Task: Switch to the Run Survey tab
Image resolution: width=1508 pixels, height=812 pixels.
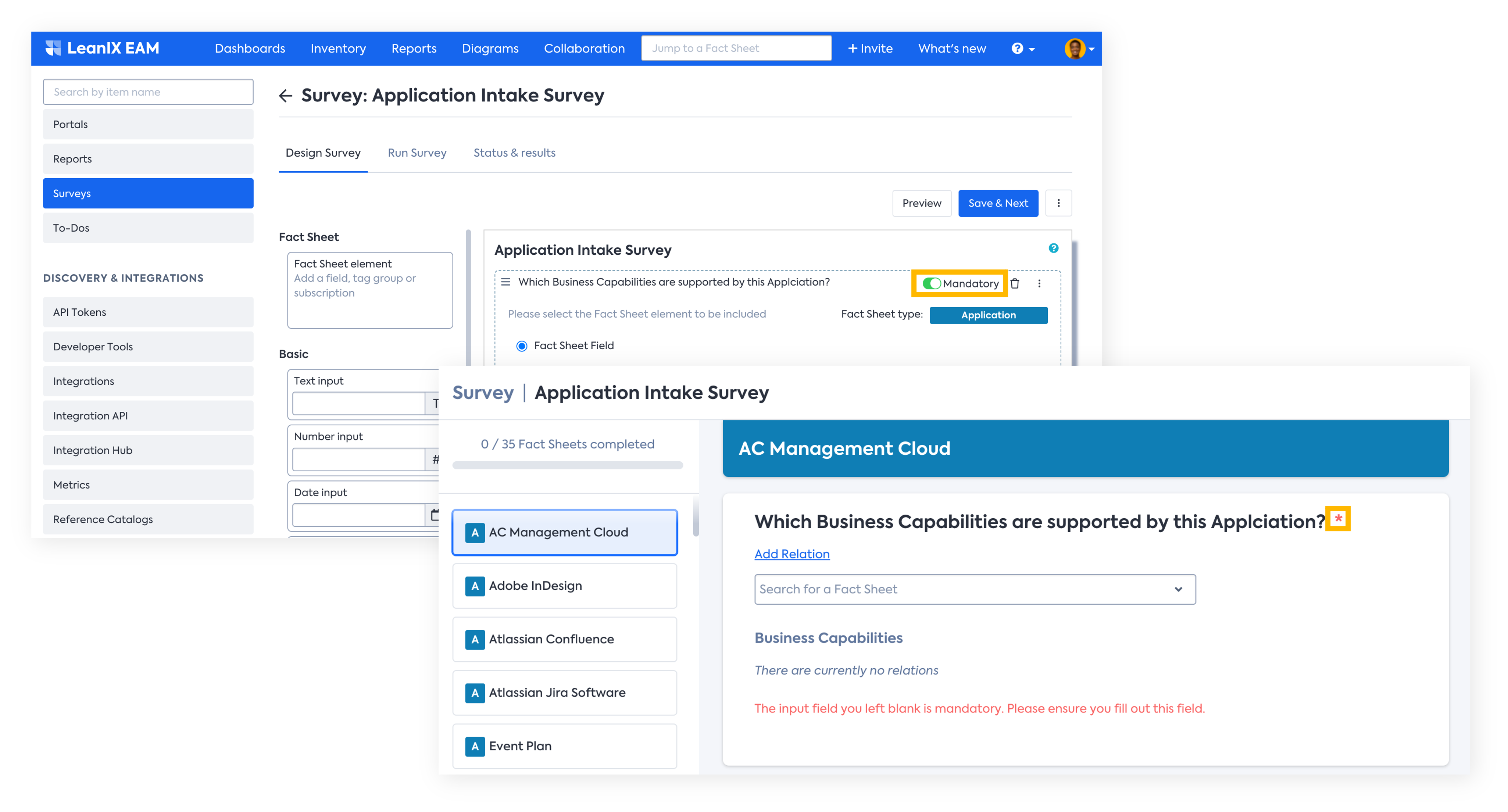Action: click(x=417, y=153)
